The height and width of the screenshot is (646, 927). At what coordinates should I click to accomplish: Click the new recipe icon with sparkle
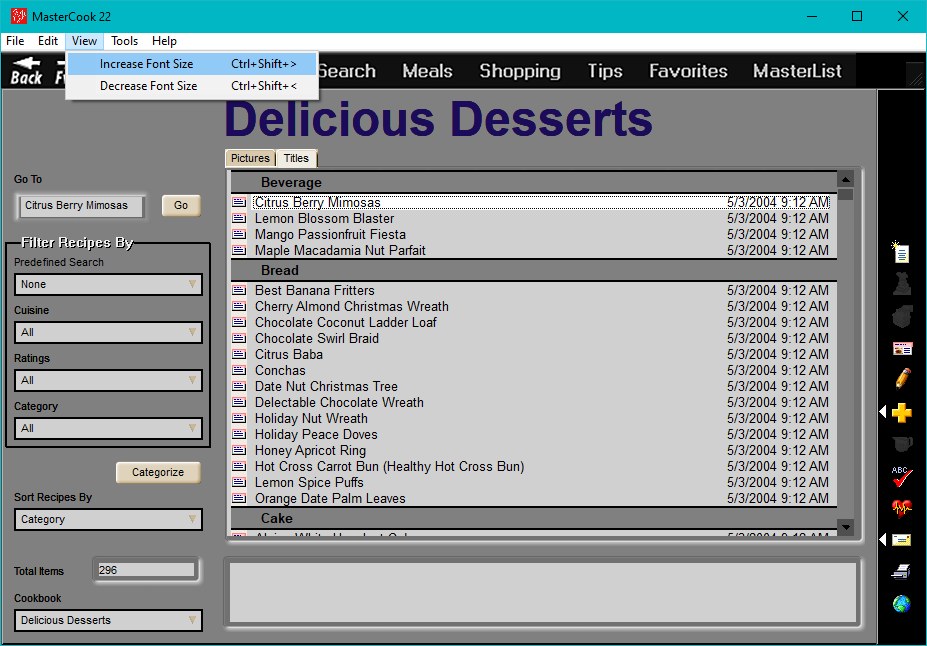(900, 252)
